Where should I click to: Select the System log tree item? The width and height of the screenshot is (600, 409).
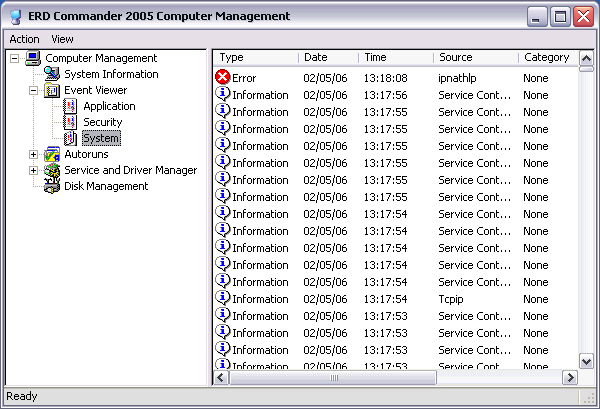click(101, 139)
